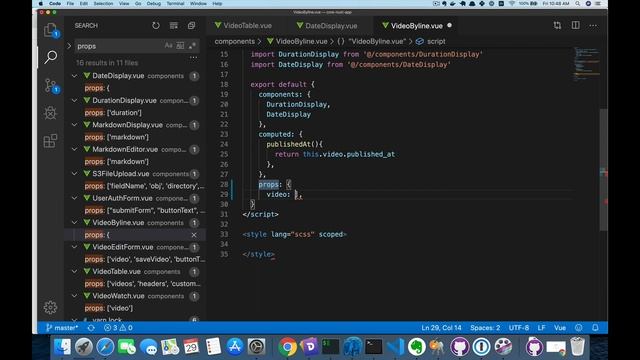Collapse VideoEditForm.vue search result

tap(75, 247)
